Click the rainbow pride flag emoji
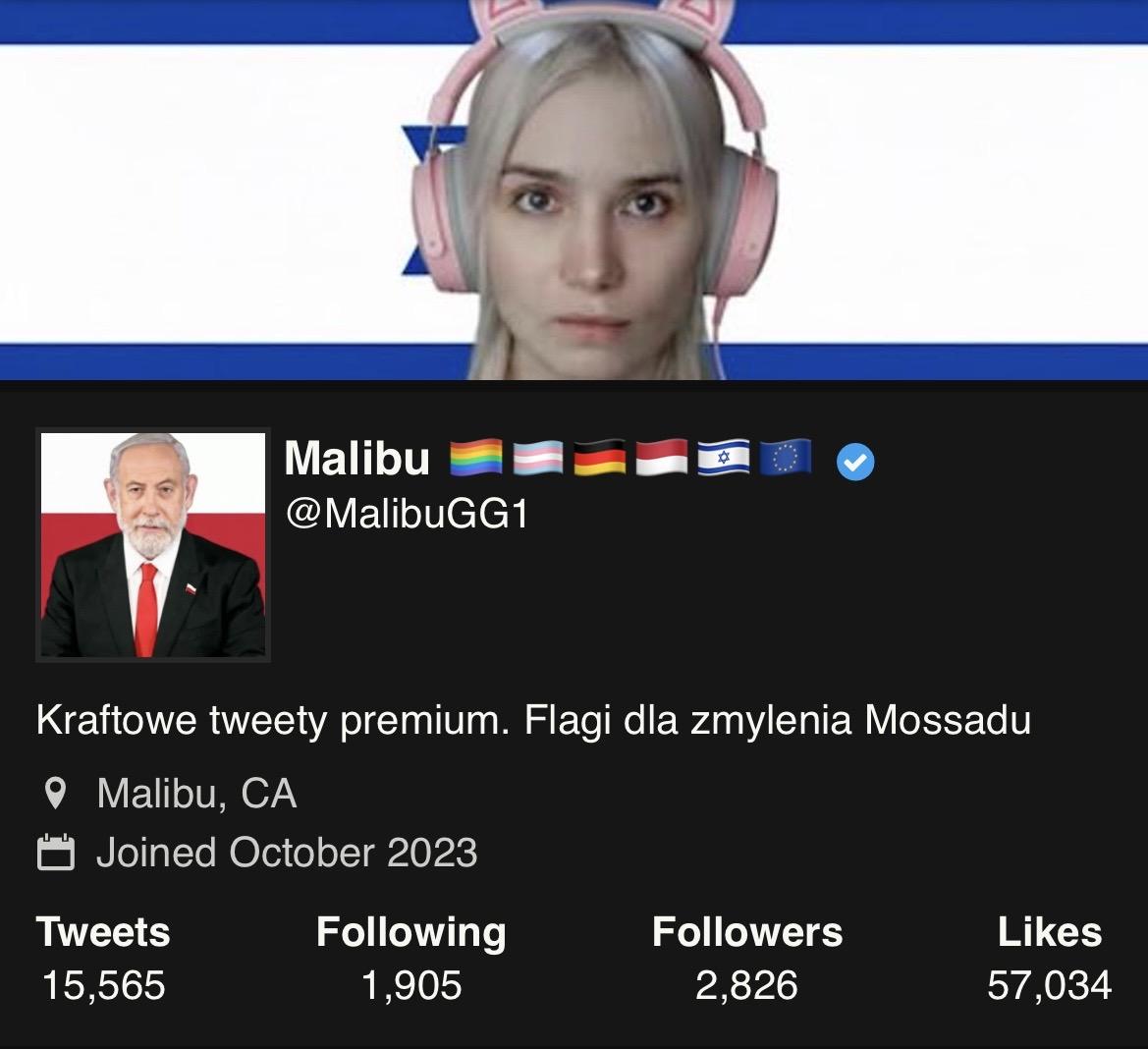 click(476, 458)
